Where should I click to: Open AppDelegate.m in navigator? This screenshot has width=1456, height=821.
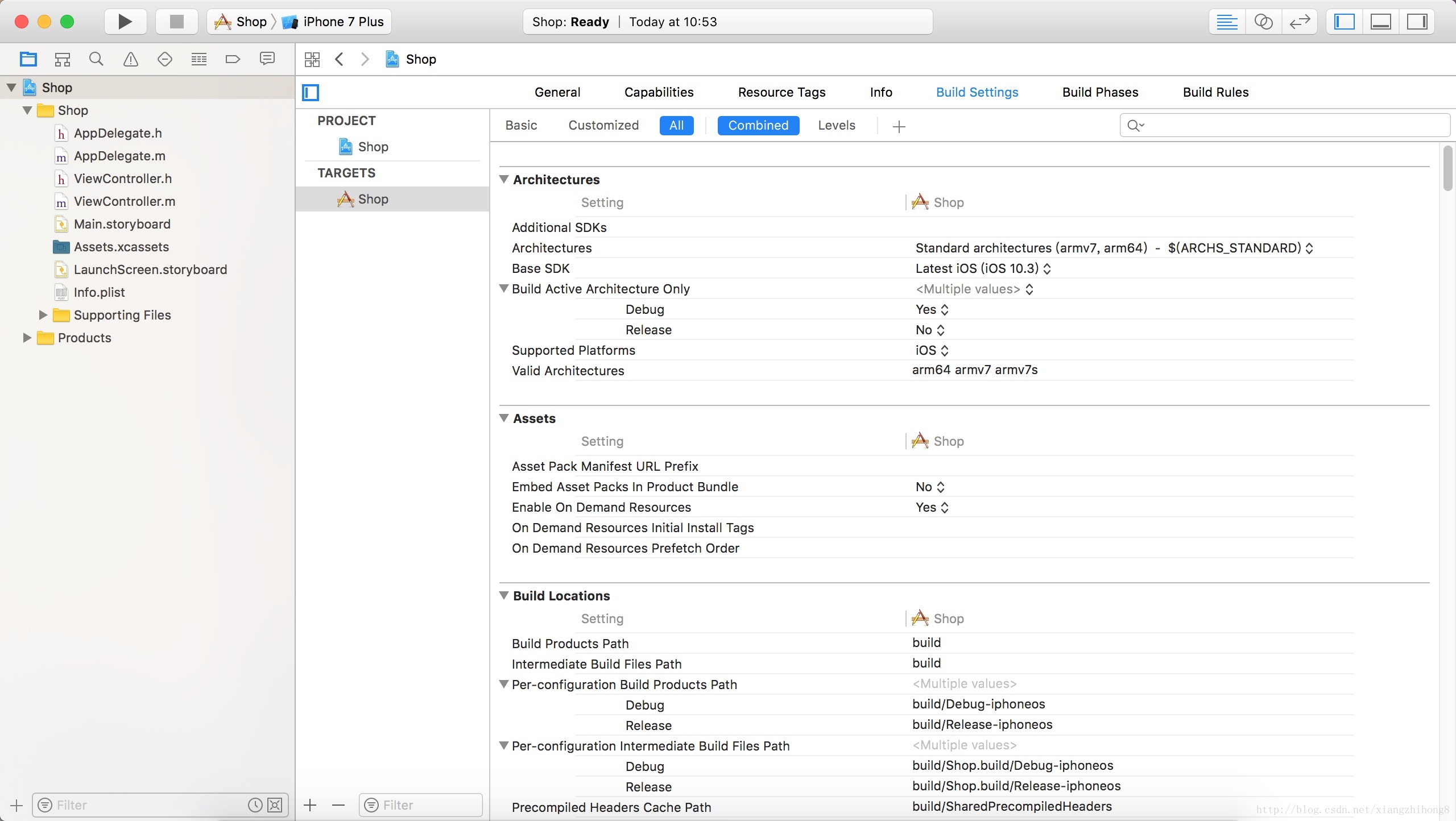coord(119,156)
